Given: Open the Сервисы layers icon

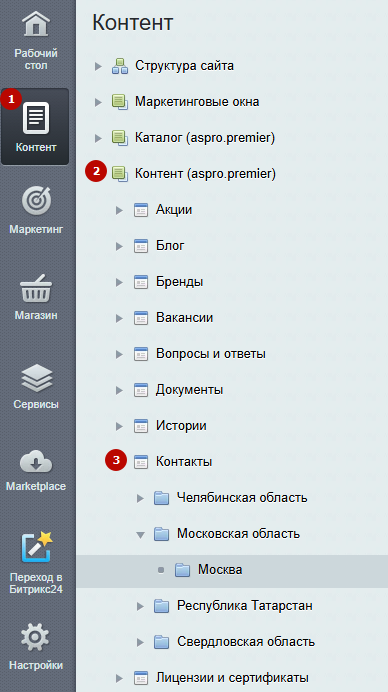Looking at the screenshot, I should pyautogui.click(x=36, y=378).
